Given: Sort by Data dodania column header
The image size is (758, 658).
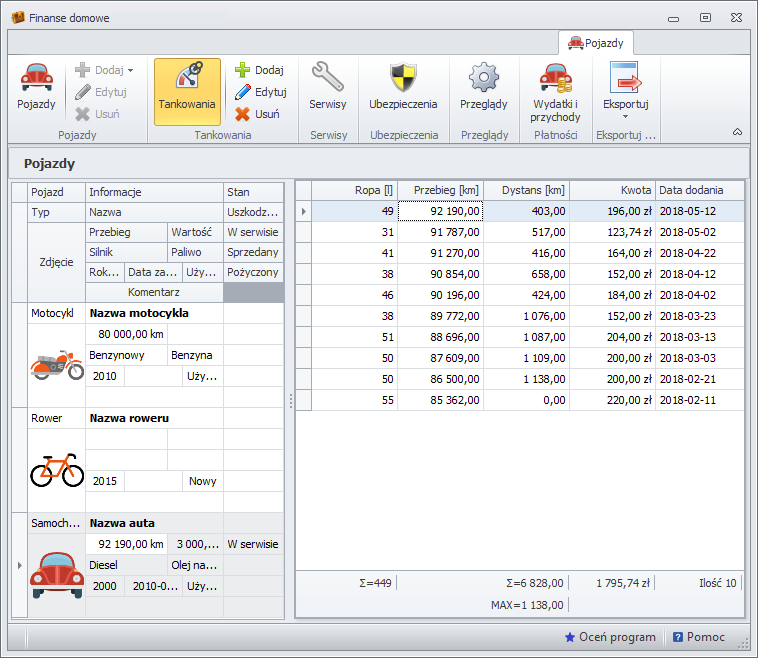Looking at the screenshot, I should click(699, 190).
